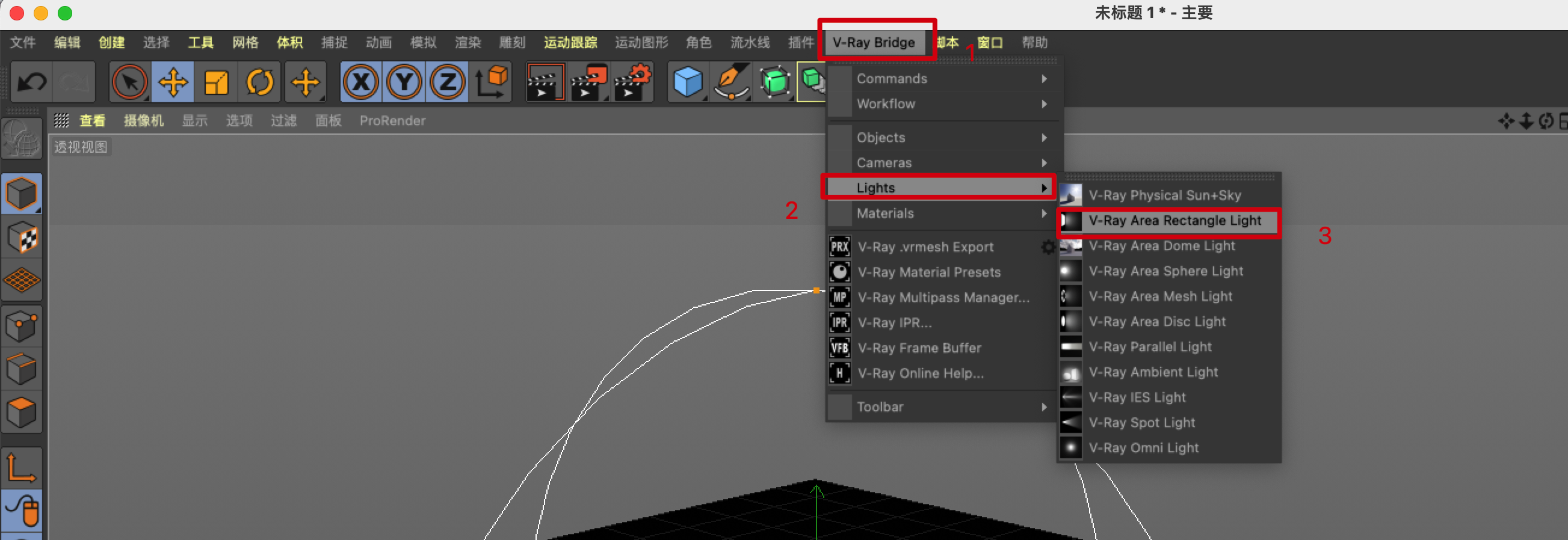Switch to Edges mode
Viewport: 1568px width, 540px height.
(22, 369)
